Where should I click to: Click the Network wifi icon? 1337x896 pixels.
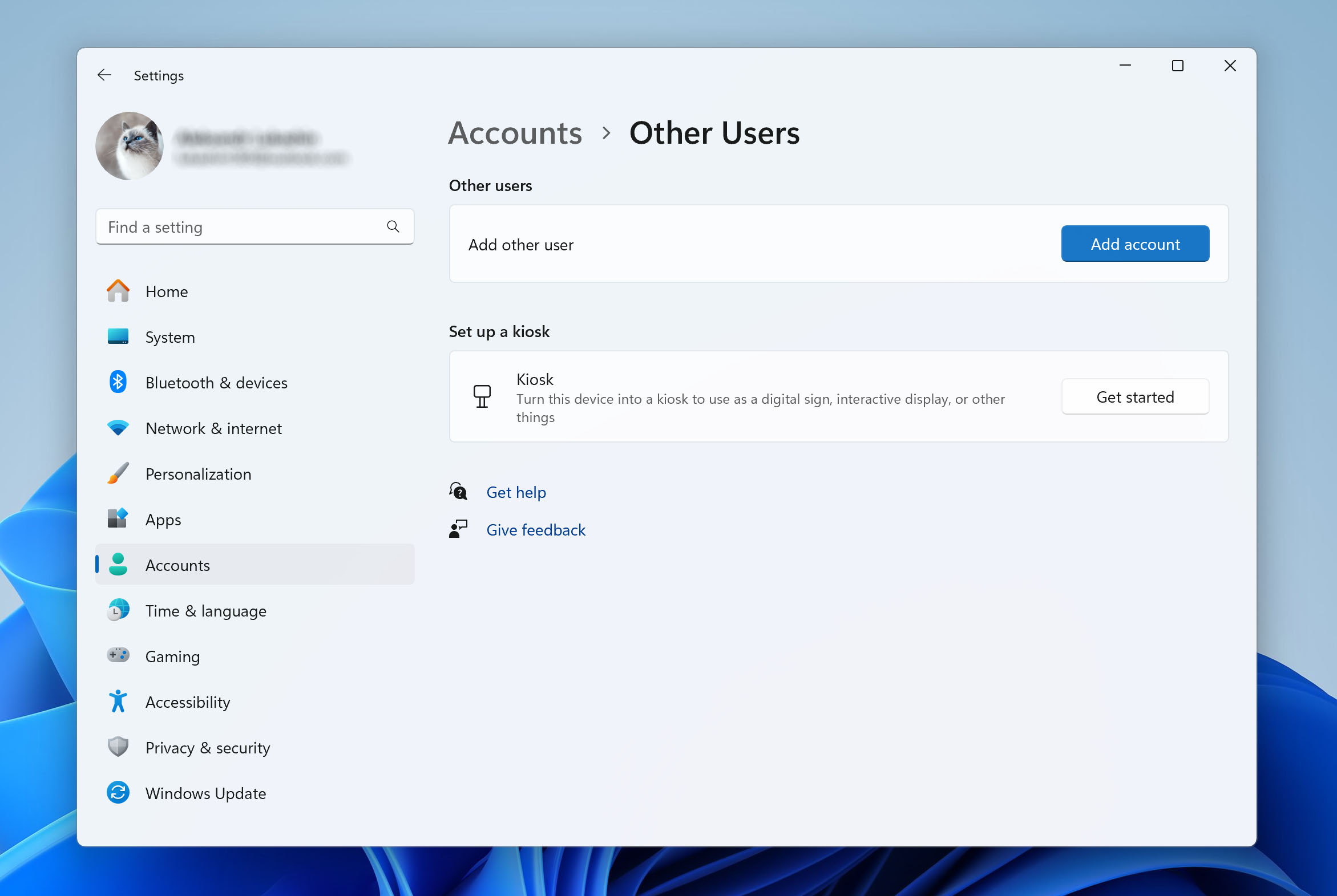coord(118,428)
